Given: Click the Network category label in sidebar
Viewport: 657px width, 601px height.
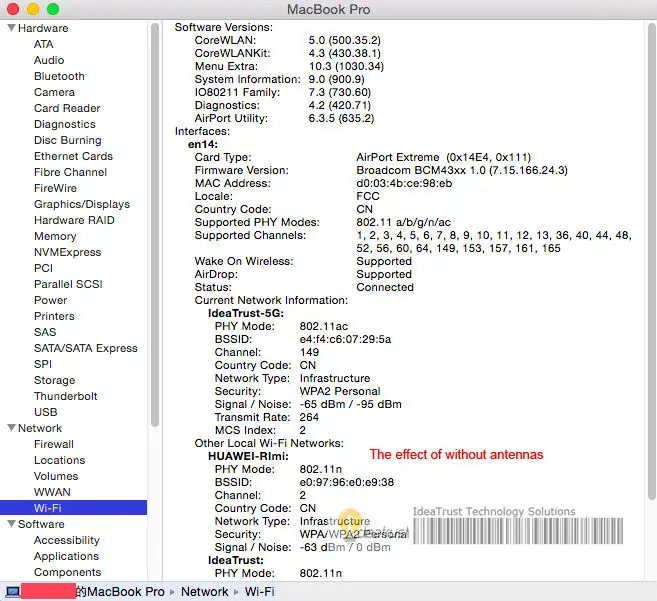Looking at the screenshot, I should coord(40,428).
